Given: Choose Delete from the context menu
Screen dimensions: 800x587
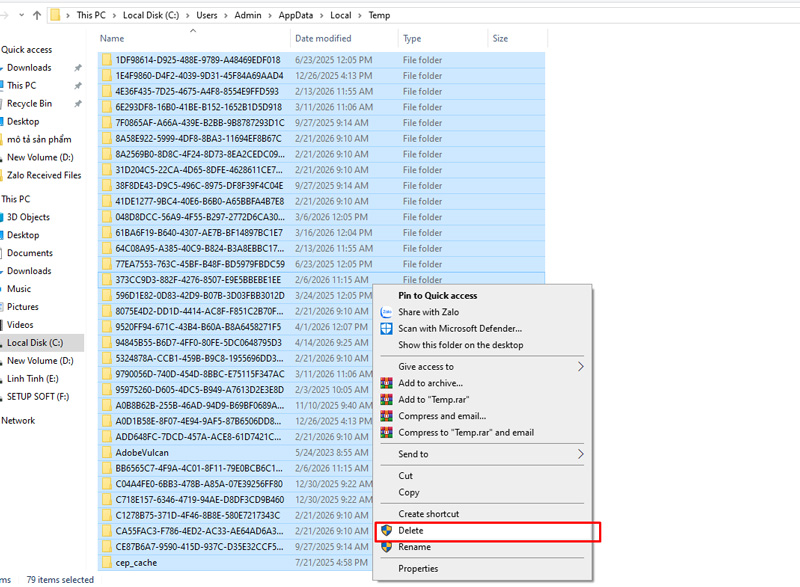Looking at the screenshot, I should tap(411, 531).
